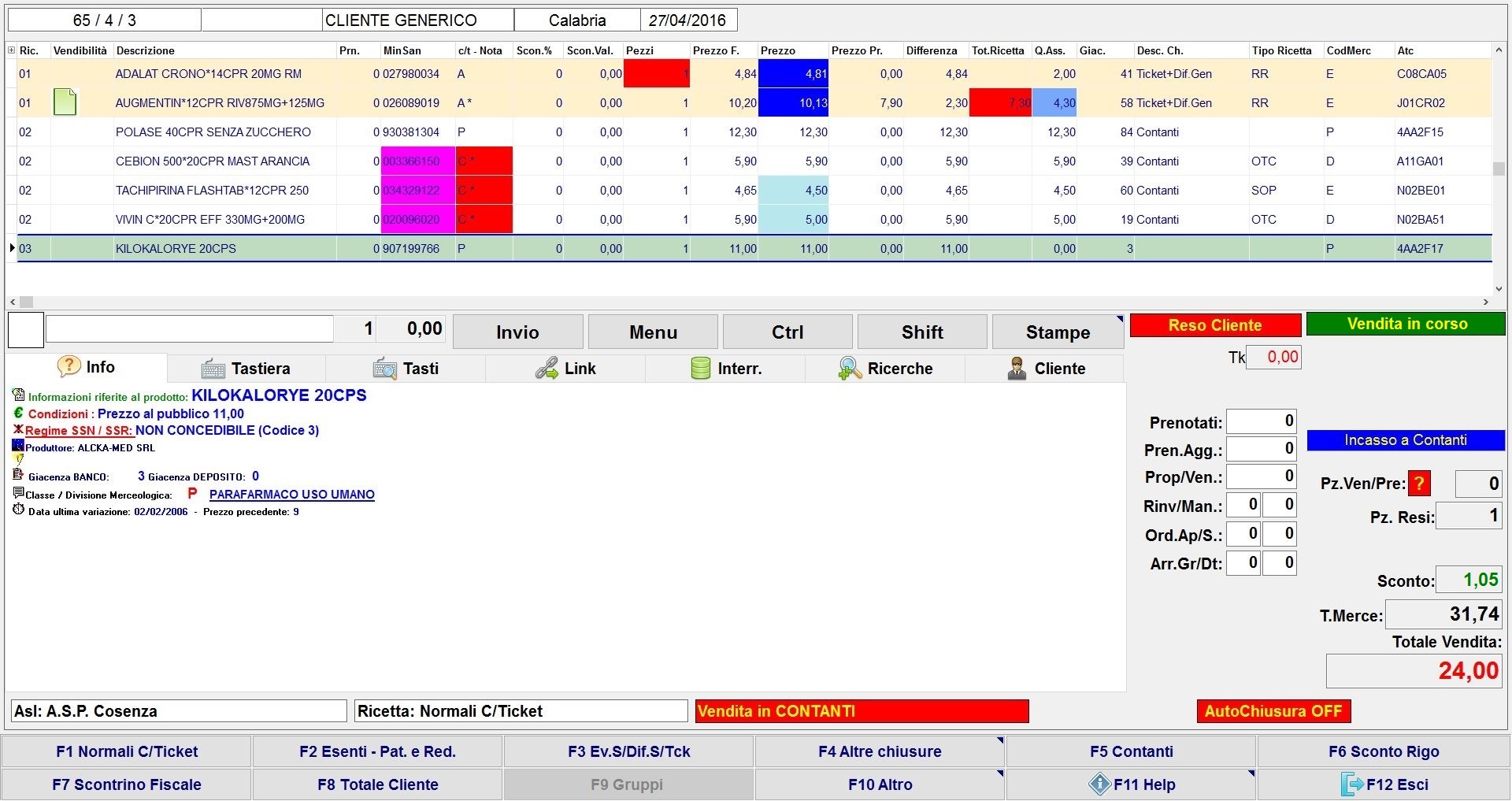Open PARAFARMACO USO UMANO link
The width and height of the screenshot is (1512, 801).
click(291, 495)
